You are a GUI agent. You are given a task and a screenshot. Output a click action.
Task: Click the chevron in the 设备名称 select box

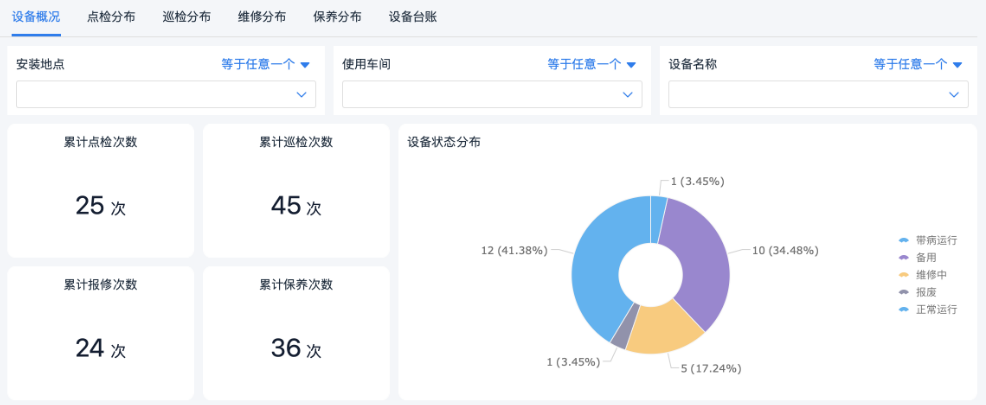coord(953,94)
